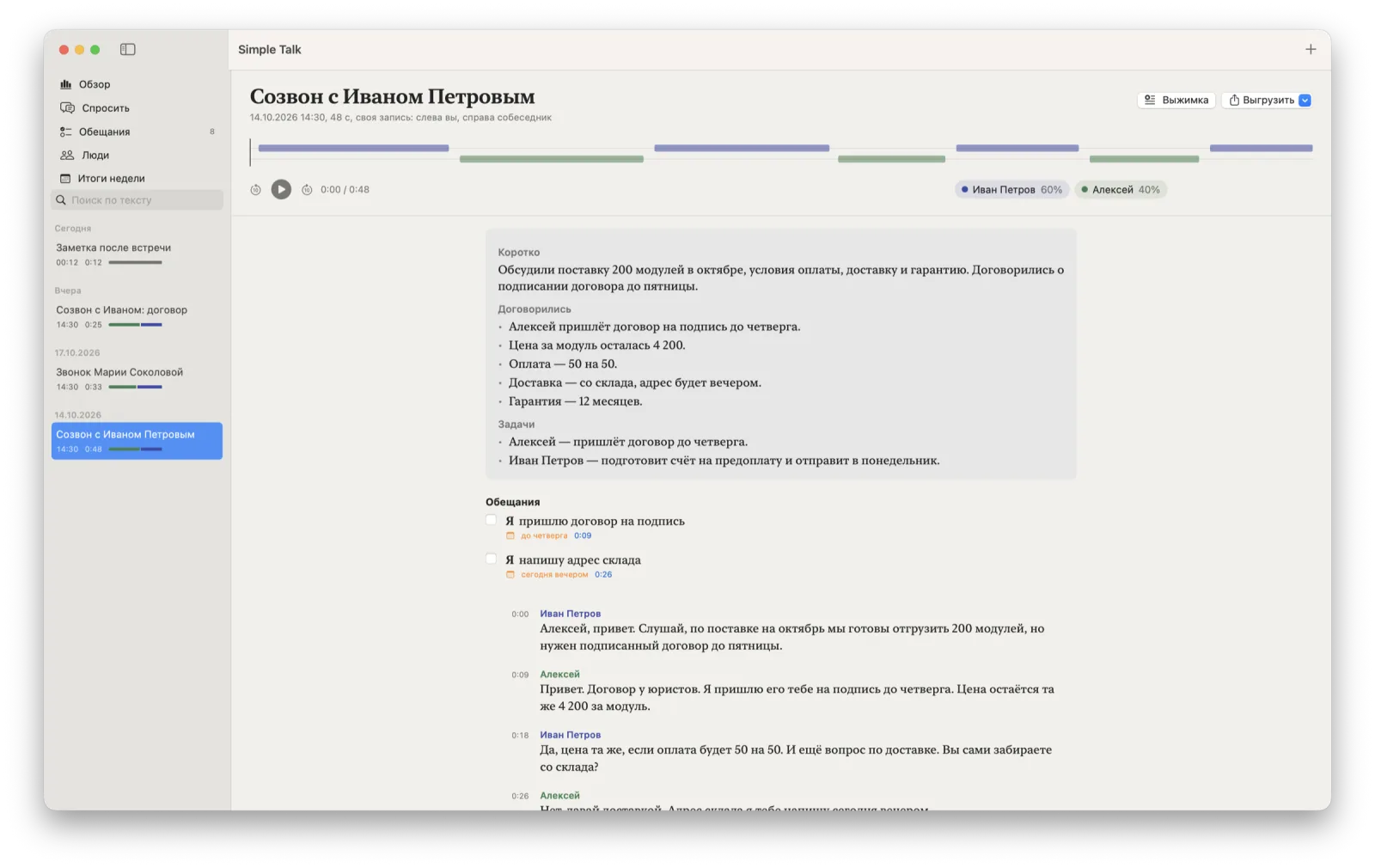Click Иван Петров name at 0:00
The height and width of the screenshot is (868, 1375).
pos(570,614)
